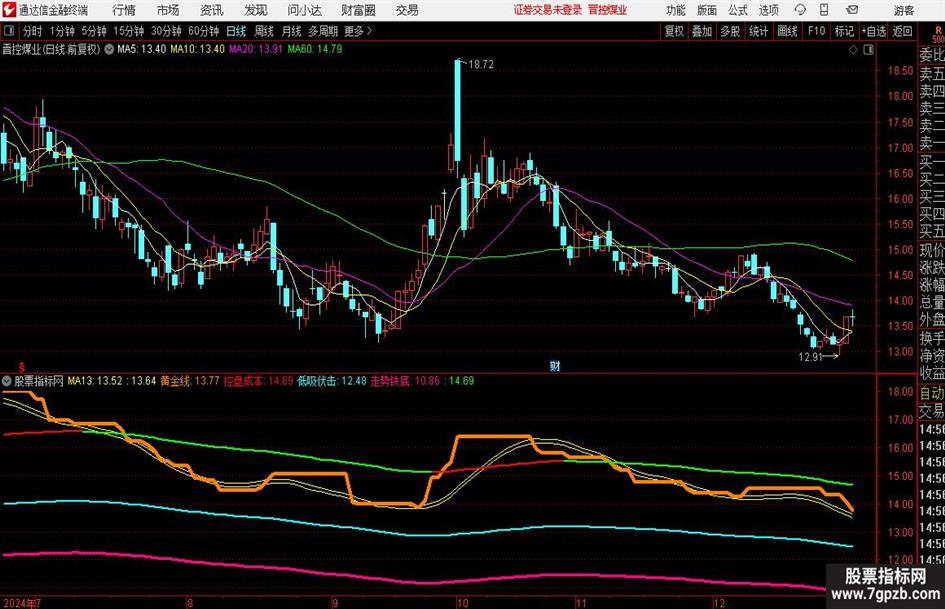Click the 财 marker on the chart
This screenshot has width=945, height=609.
pos(555,365)
